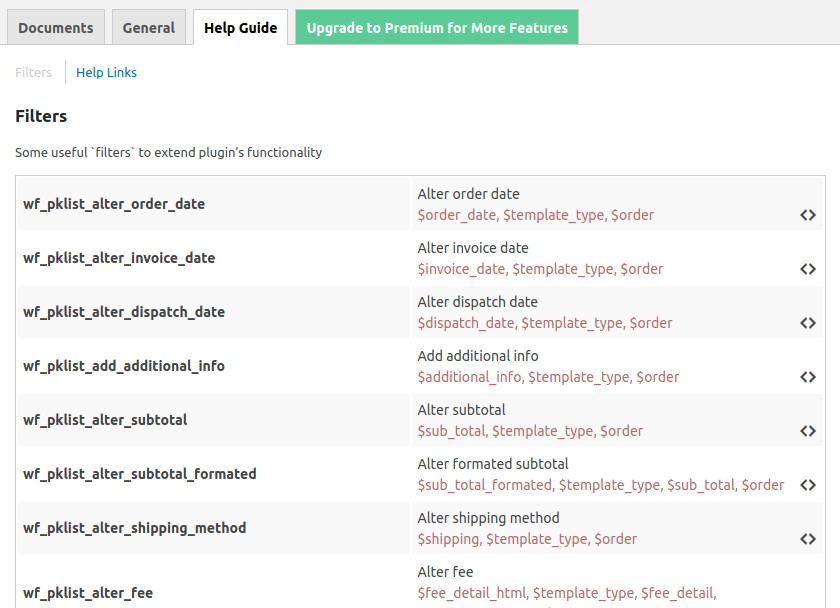Switch to the General tab
The width and height of the screenshot is (840, 608).
pyautogui.click(x=148, y=27)
